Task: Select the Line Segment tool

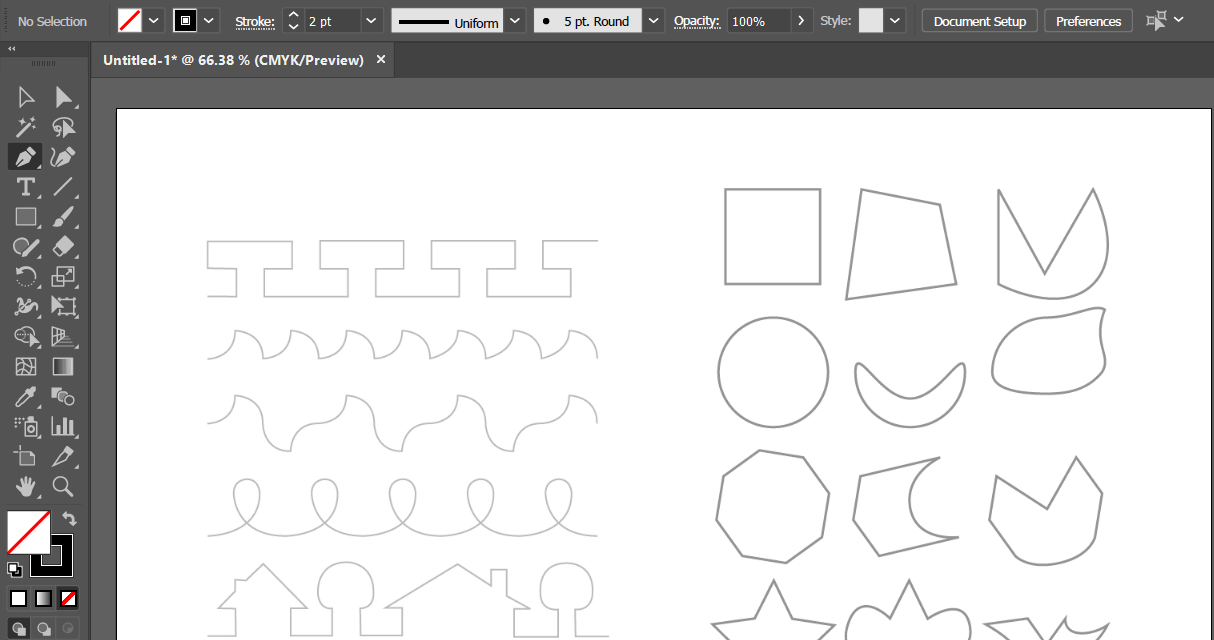Action: (x=64, y=187)
